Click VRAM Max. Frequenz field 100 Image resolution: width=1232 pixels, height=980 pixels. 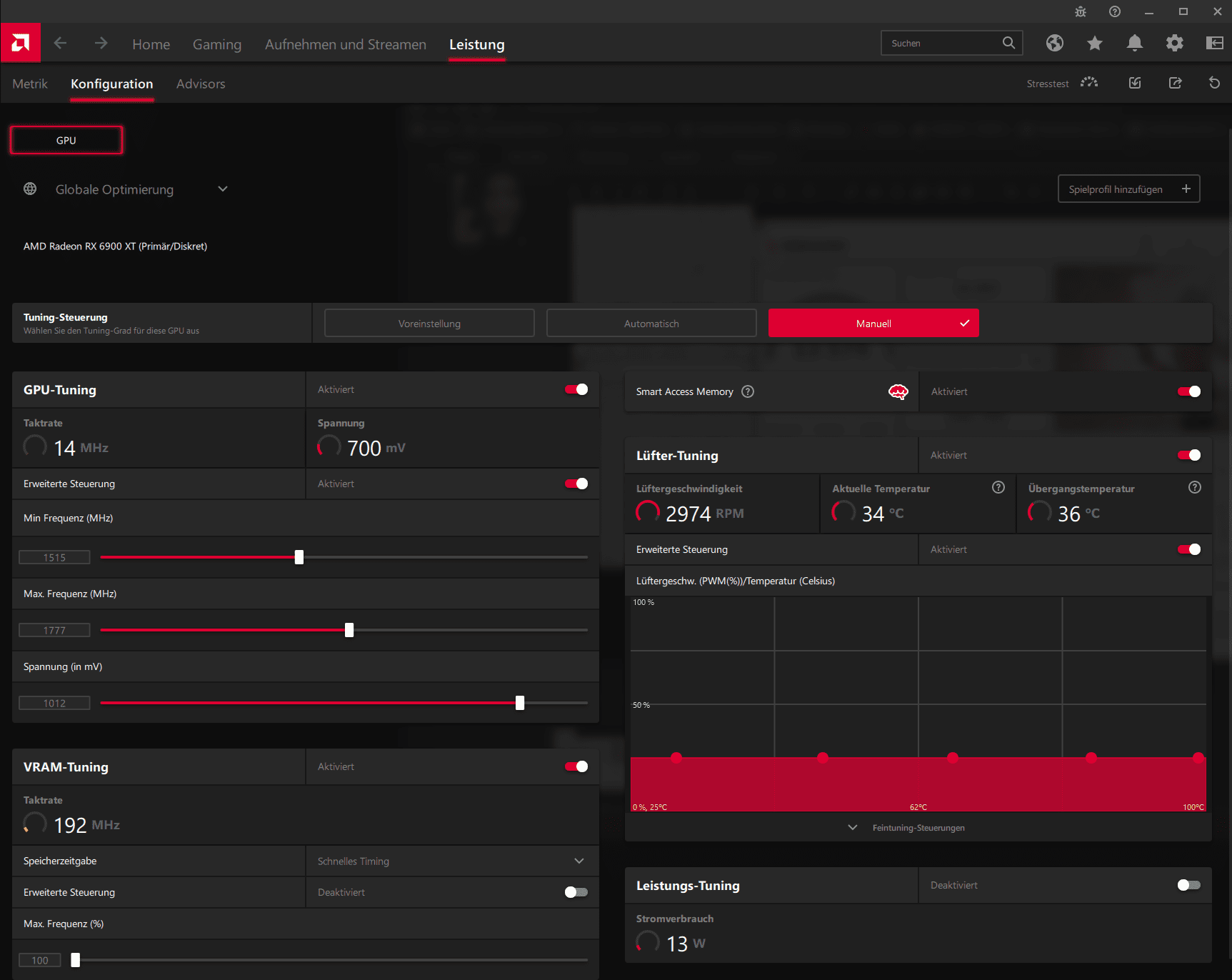(x=40, y=960)
